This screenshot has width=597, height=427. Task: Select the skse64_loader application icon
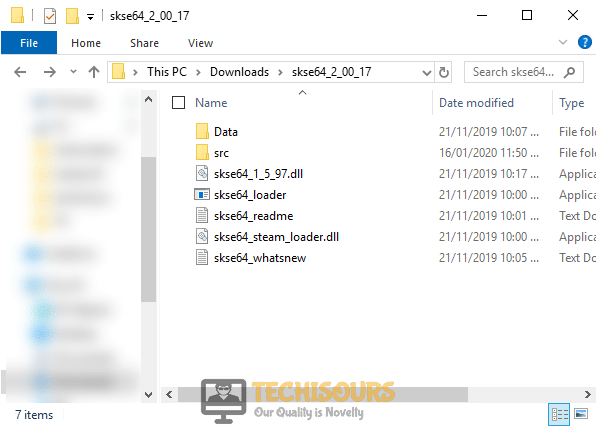[x=202, y=195]
